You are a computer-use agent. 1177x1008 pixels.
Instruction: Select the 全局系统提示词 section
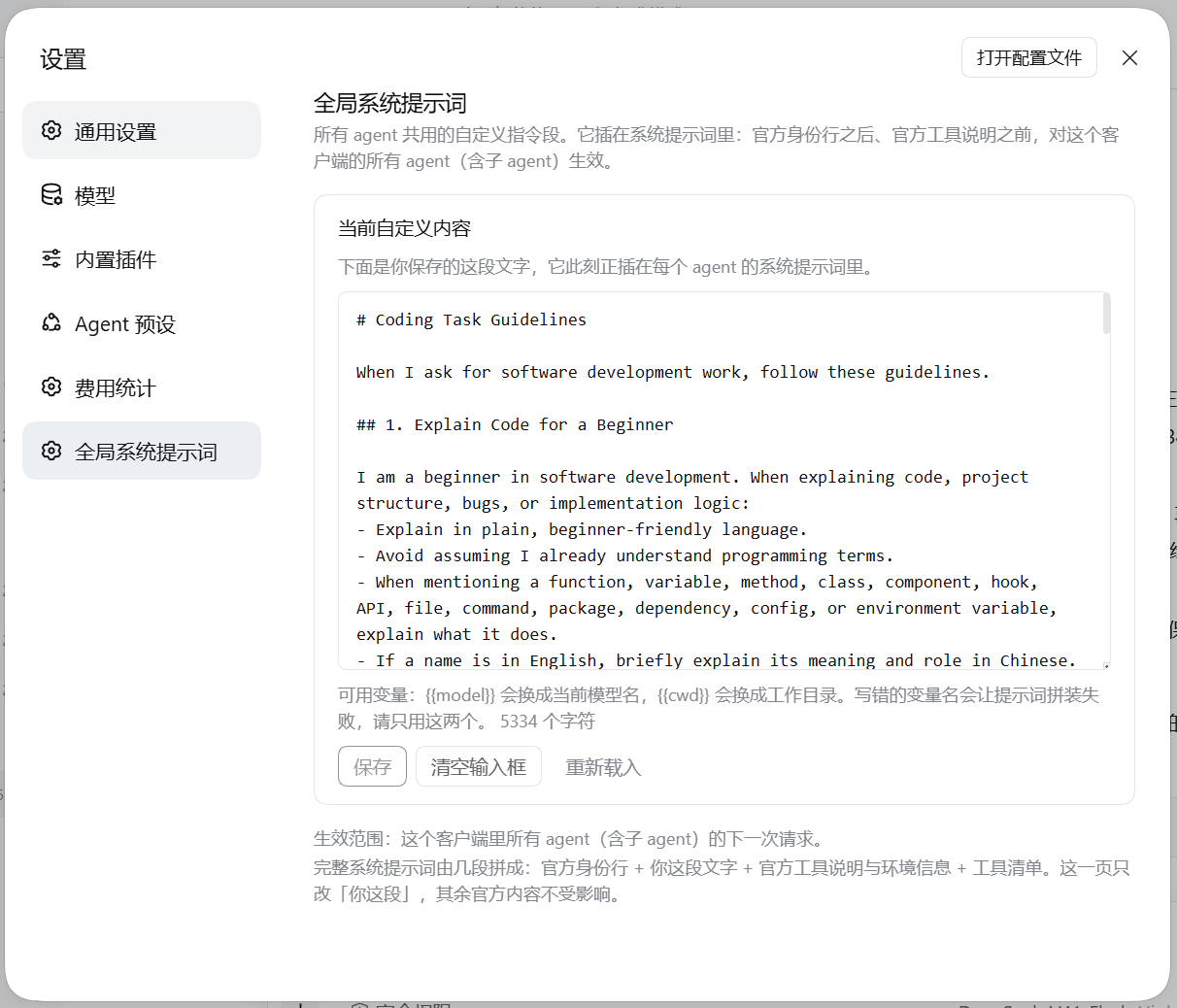(142, 451)
